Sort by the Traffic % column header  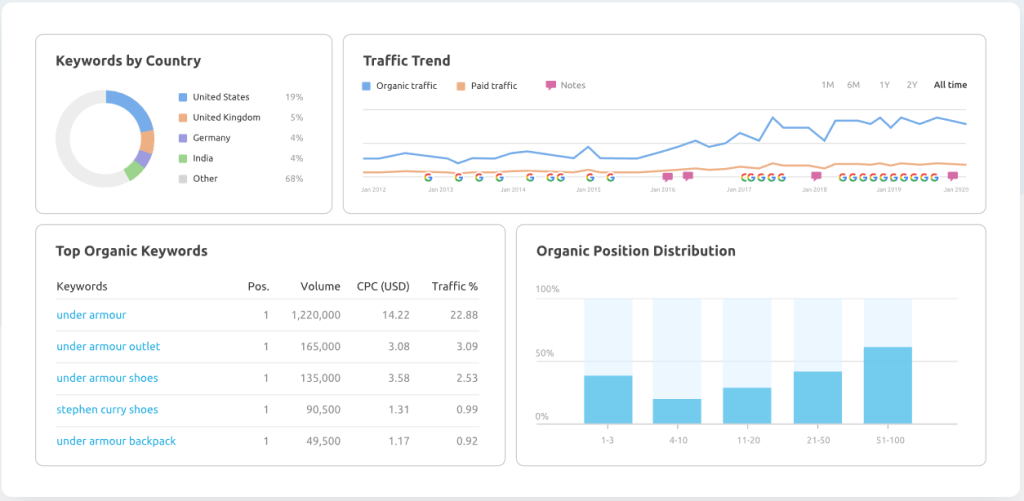pos(455,286)
